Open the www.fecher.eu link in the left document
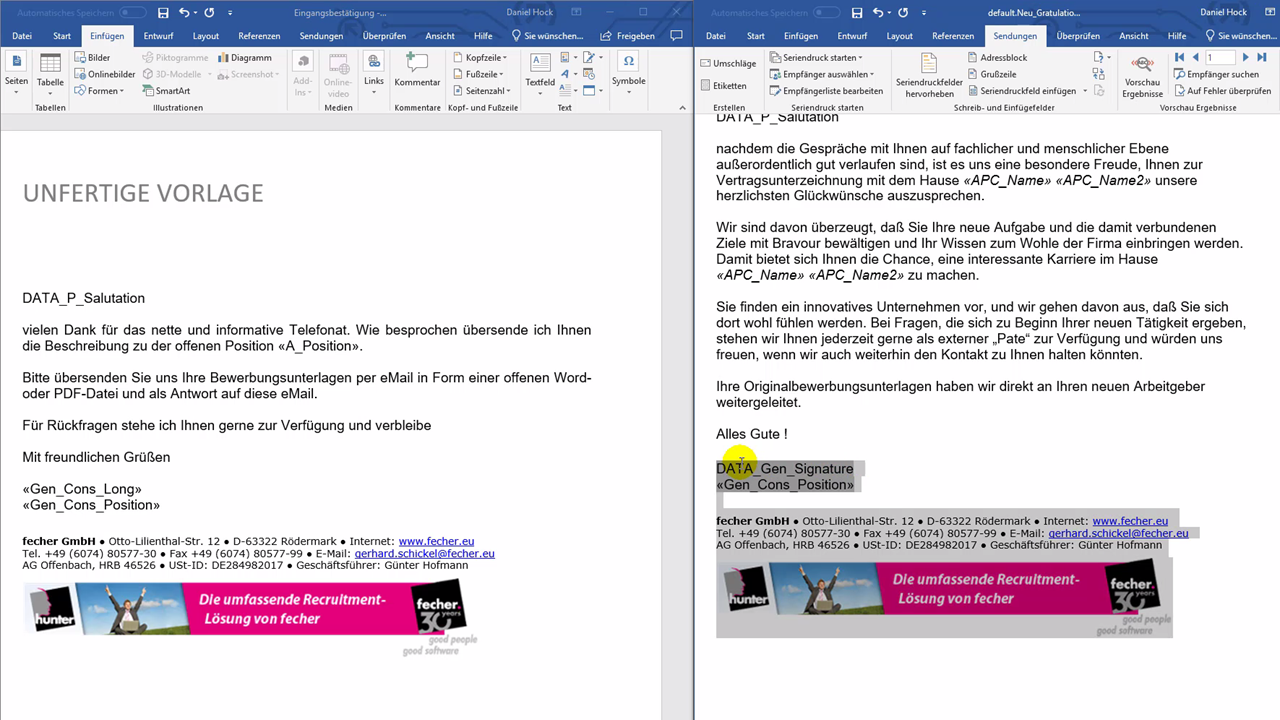The width and height of the screenshot is (1280, 720). point(436,541)
